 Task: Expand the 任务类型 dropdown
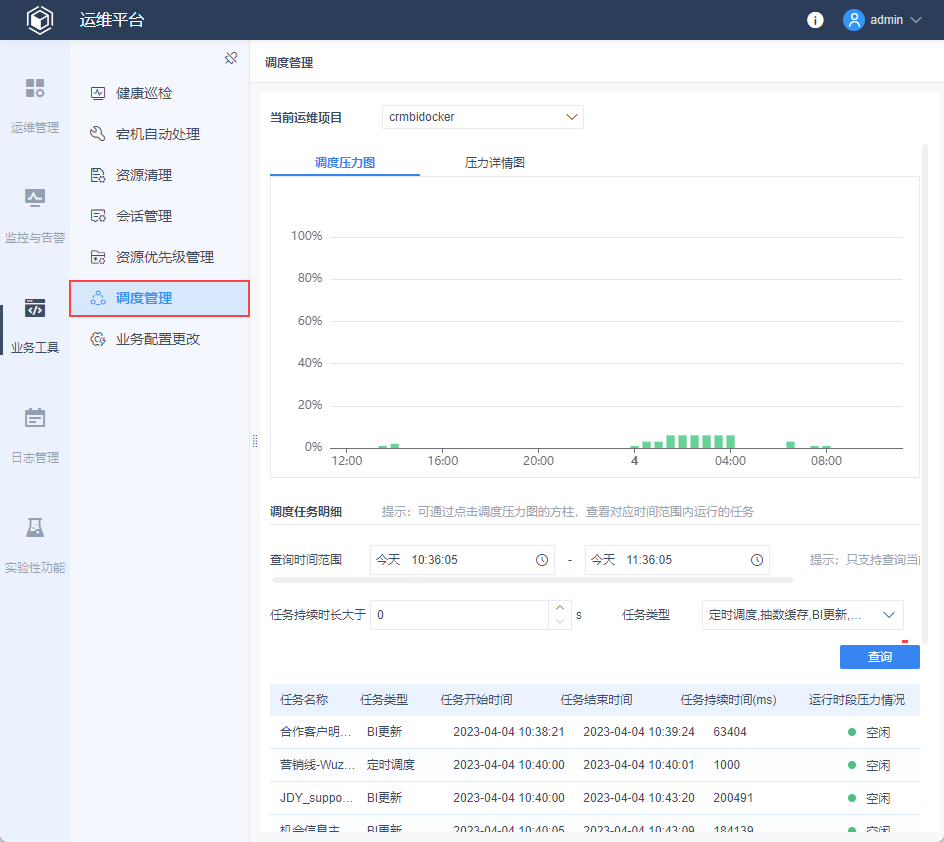802,615
